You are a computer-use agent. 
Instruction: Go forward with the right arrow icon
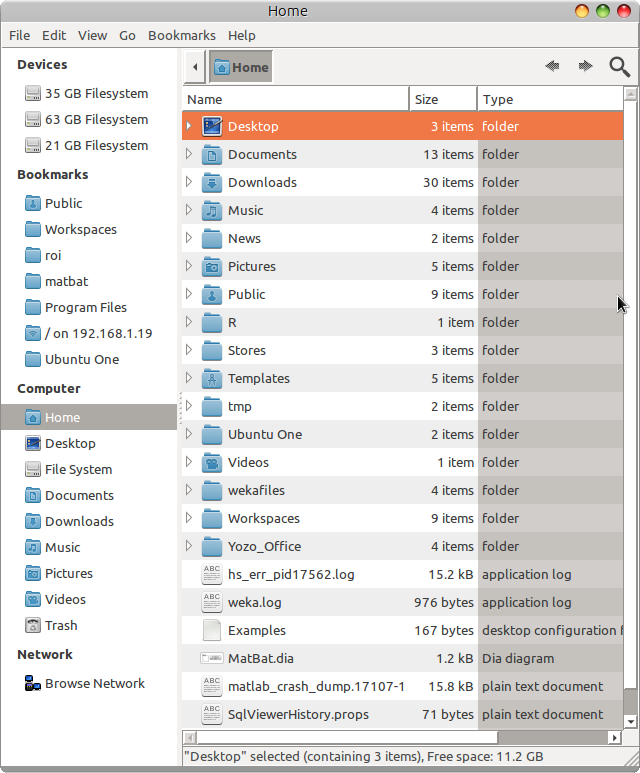tap(585, 66)
